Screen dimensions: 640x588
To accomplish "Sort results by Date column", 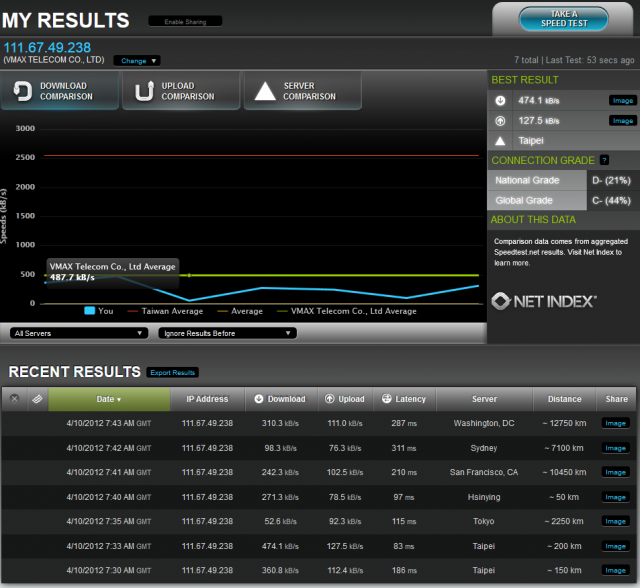I will point(109,399).
